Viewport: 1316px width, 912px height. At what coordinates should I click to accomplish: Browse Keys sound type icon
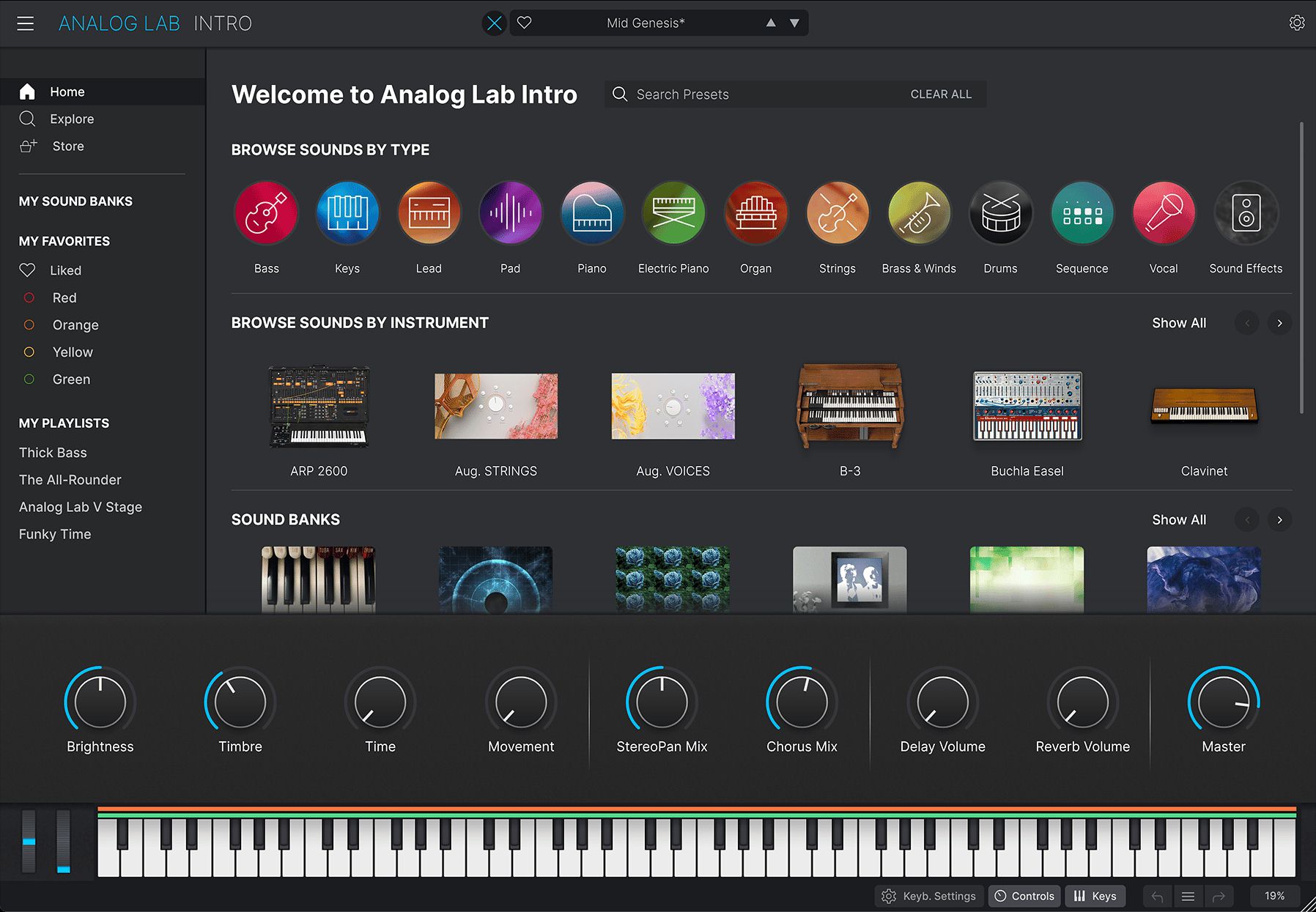tap(347, 213)
